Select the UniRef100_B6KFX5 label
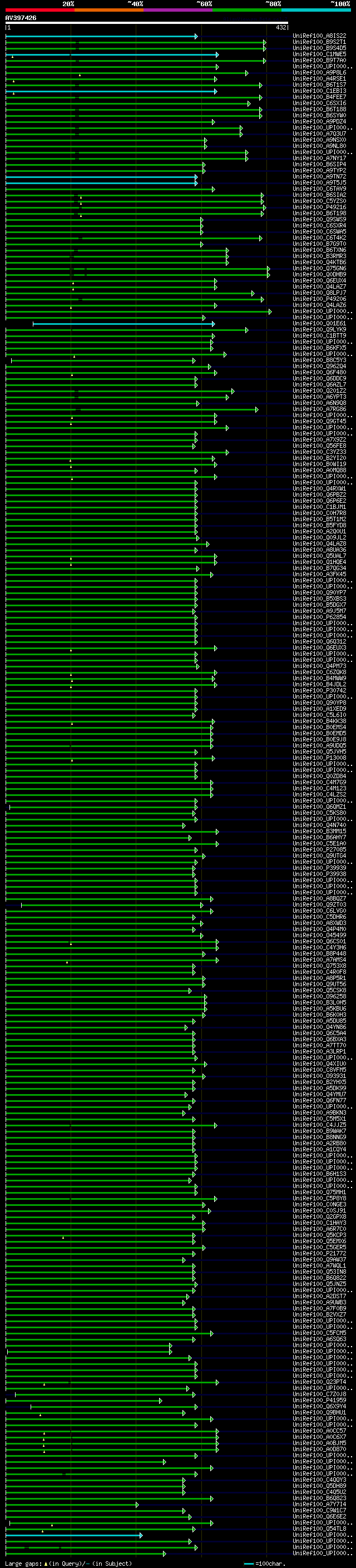The height and width of the screenshot is (1568, 356). (x=319, y=348)
